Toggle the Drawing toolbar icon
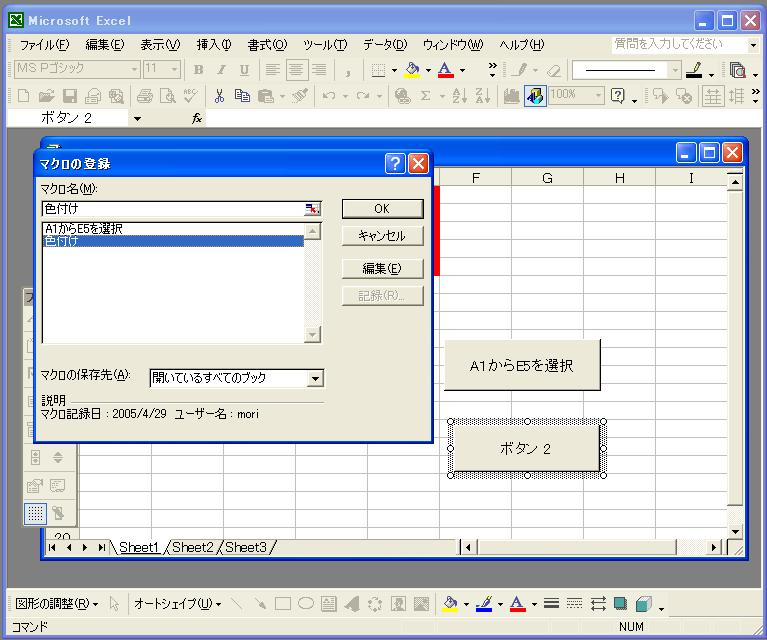Screen dimensions: 767x640 coord(535,95)
